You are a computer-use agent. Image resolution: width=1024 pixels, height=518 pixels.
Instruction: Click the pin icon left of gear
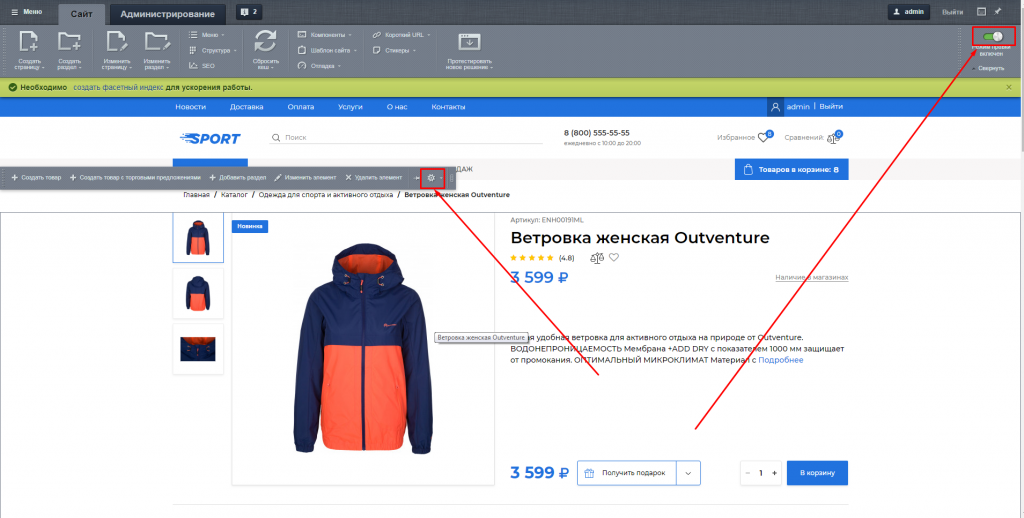tap(417, 178)
